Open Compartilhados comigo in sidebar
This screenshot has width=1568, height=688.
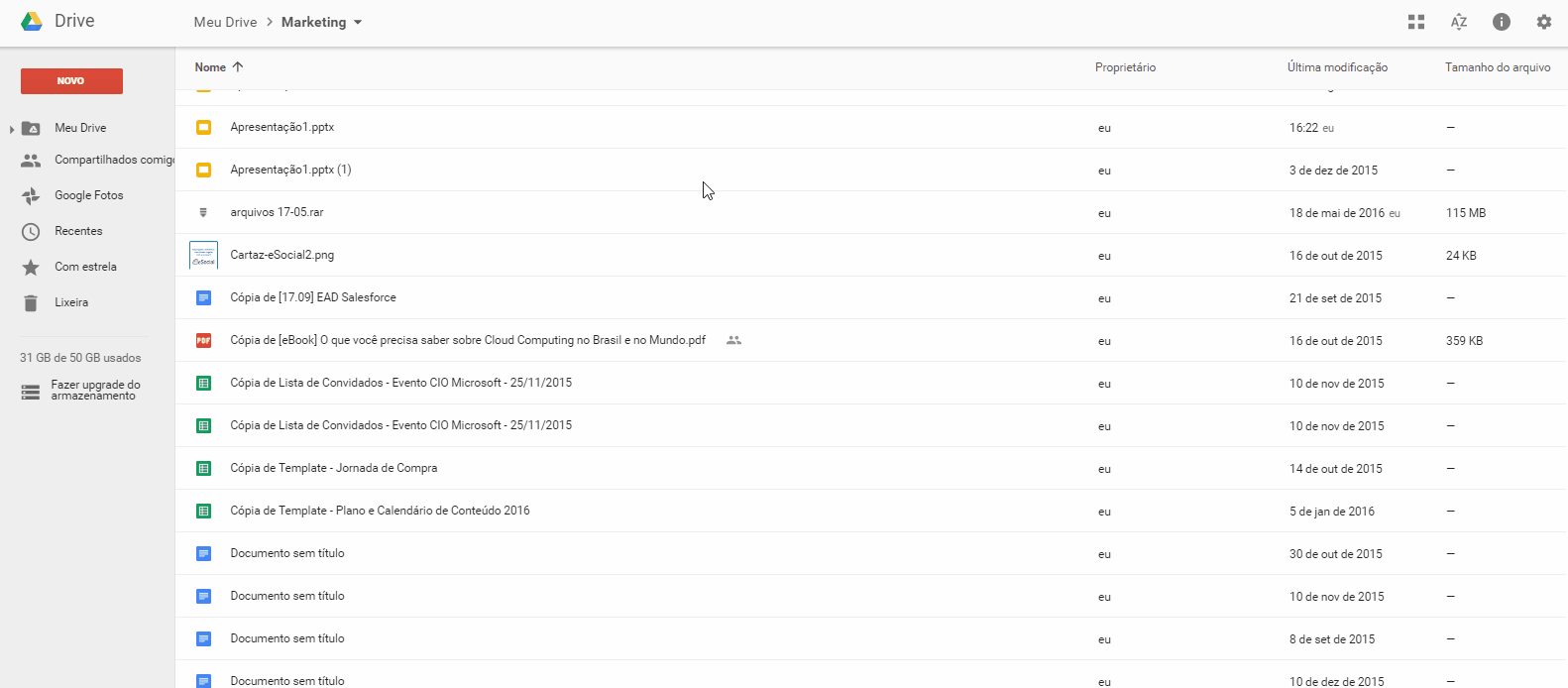click(114, 160)
